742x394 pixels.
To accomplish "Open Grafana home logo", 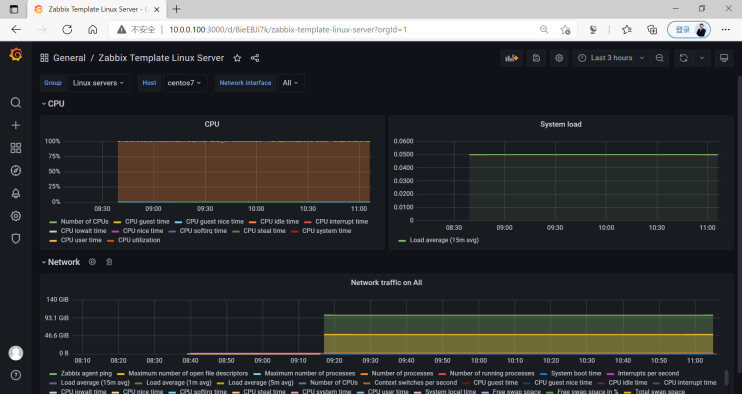I will pos(16,55).
